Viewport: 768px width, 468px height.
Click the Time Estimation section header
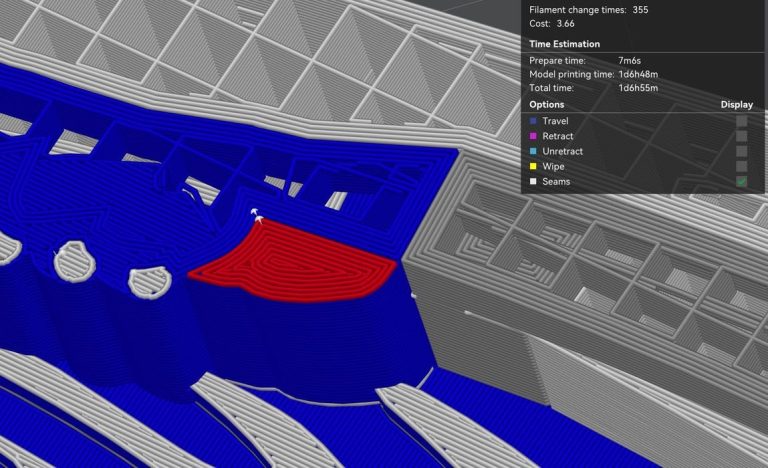[564, 44]
